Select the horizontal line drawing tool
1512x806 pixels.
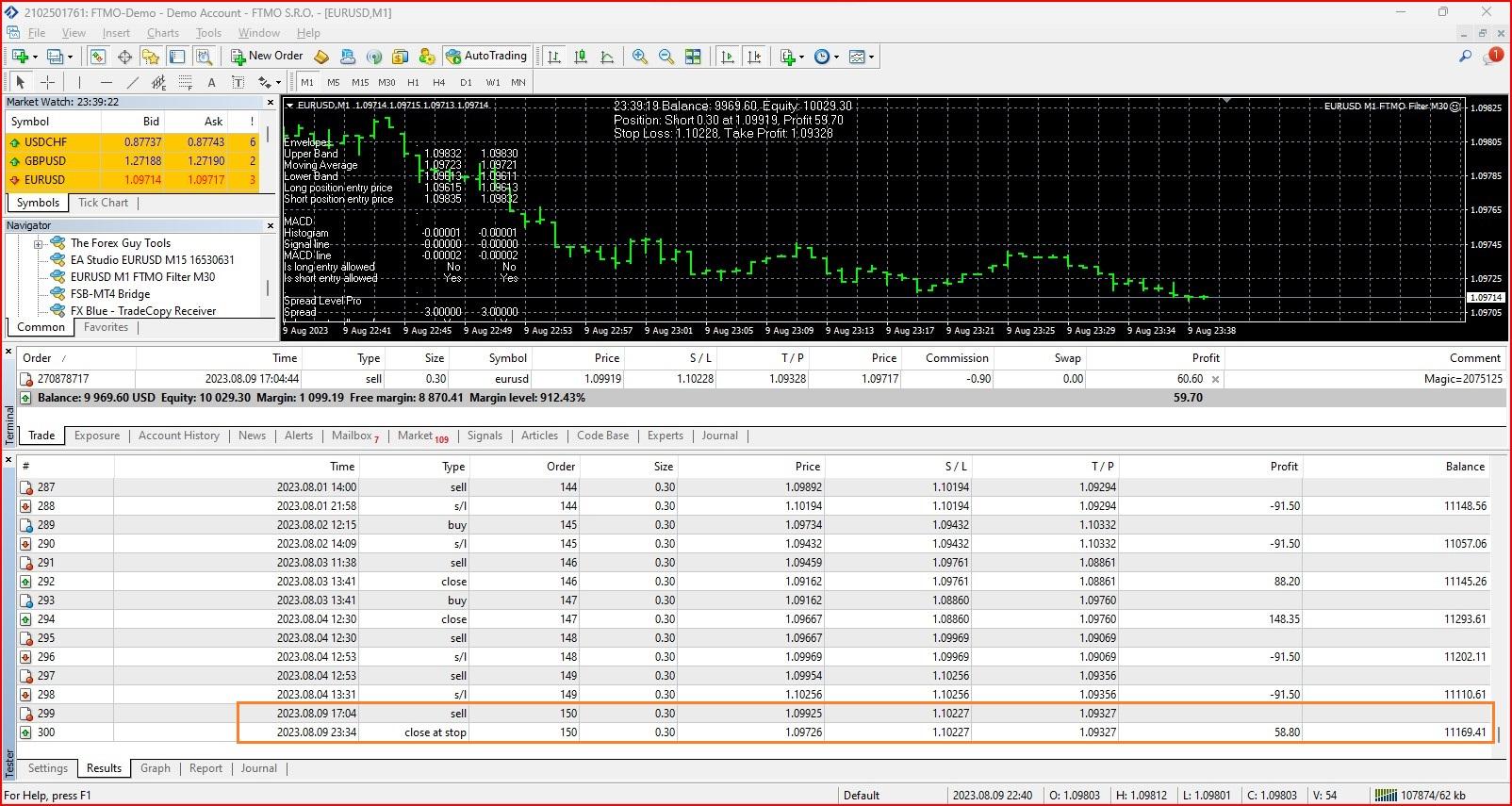pos(107,82)
